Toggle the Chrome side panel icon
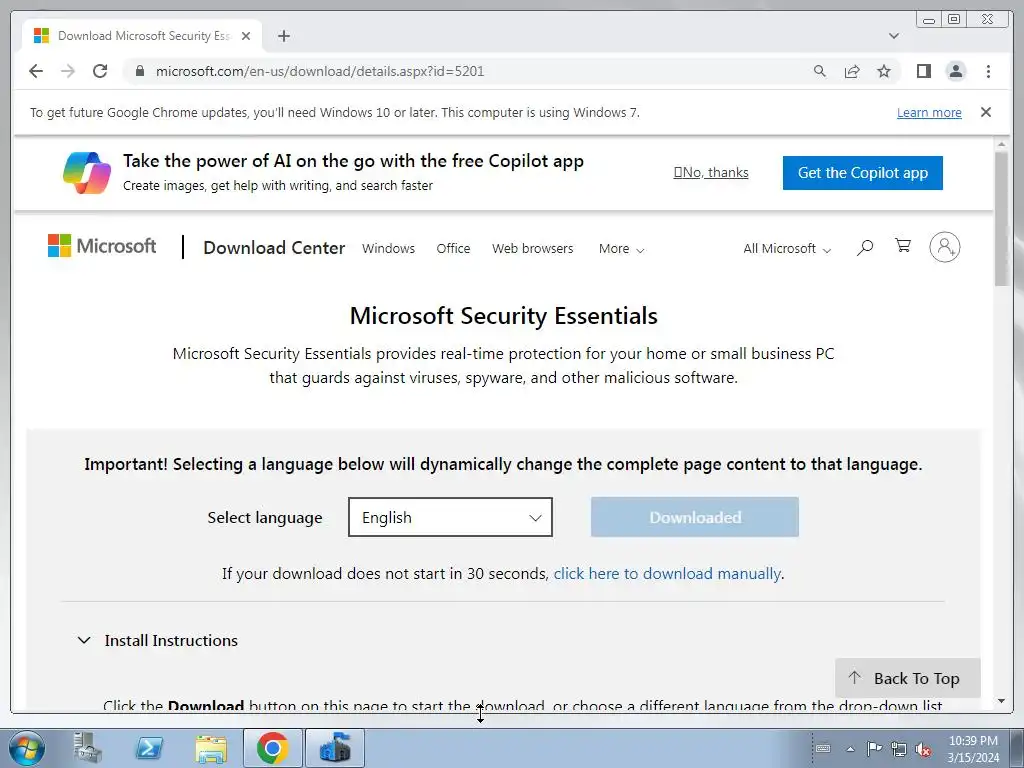The width and height of the screenshot is (1024, 768). (923, 71)
